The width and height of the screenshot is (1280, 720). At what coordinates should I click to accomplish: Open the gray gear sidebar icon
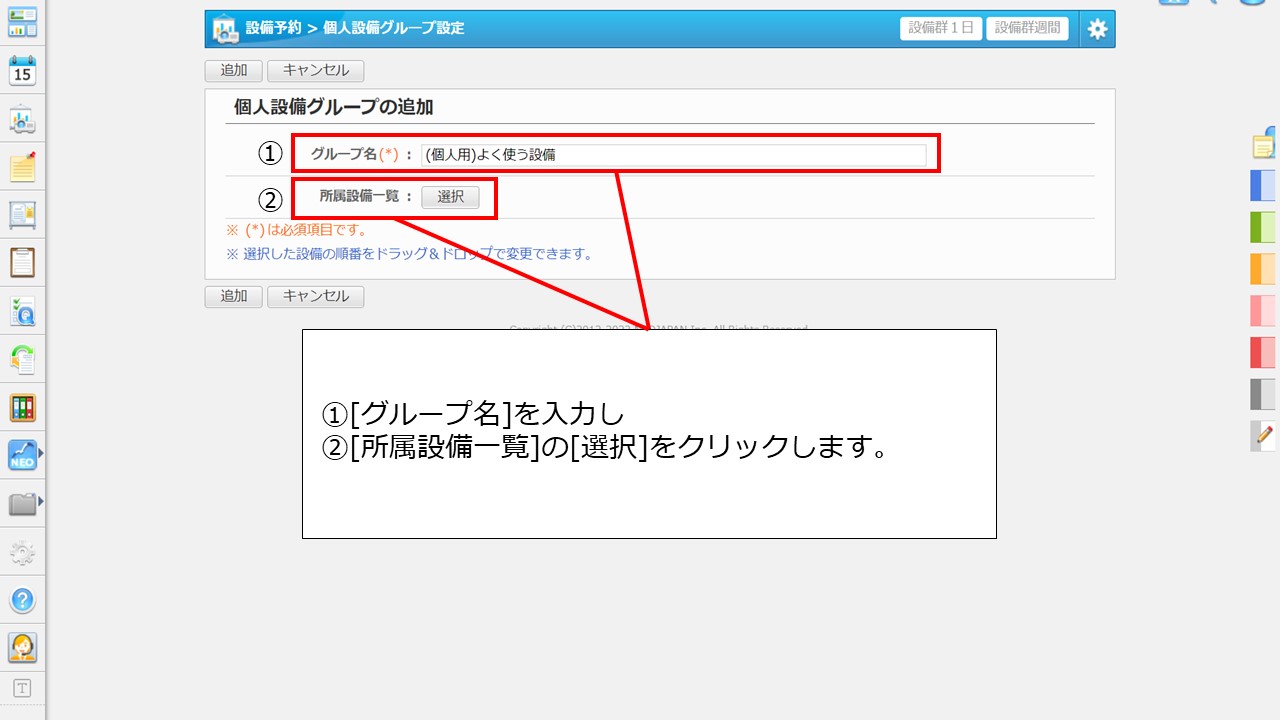(22, 552)
